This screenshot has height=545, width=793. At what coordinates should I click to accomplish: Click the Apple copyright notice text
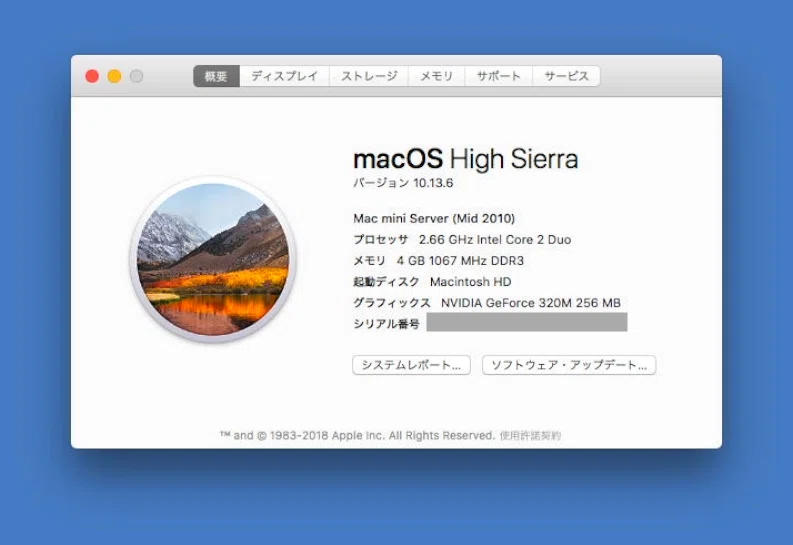pos(357,435)
